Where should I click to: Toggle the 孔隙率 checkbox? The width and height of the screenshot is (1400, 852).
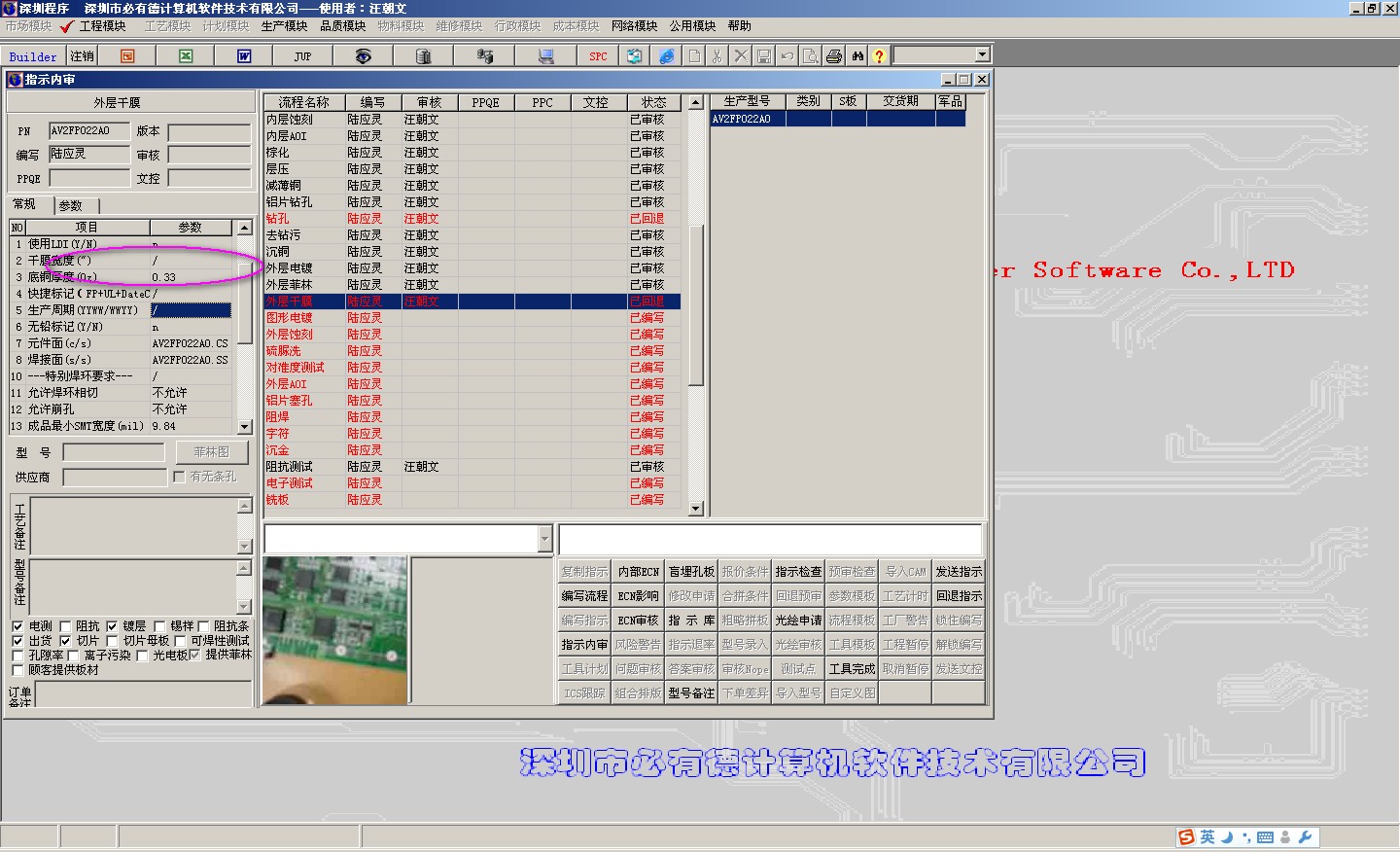coord(17,656)
